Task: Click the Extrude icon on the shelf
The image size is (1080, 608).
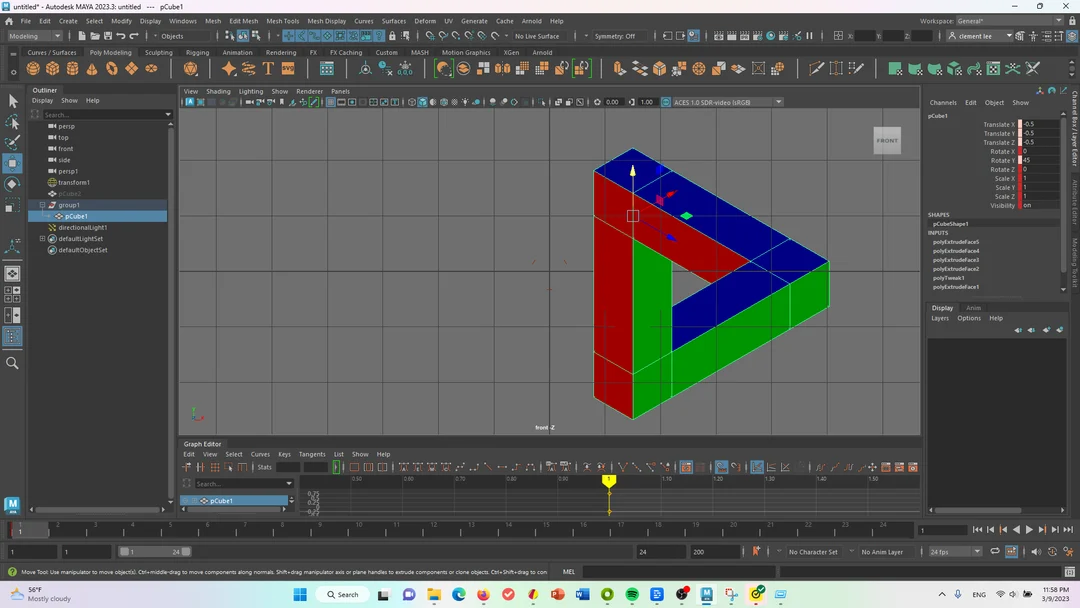Action: pyautogui.click(x=618, y=69)
